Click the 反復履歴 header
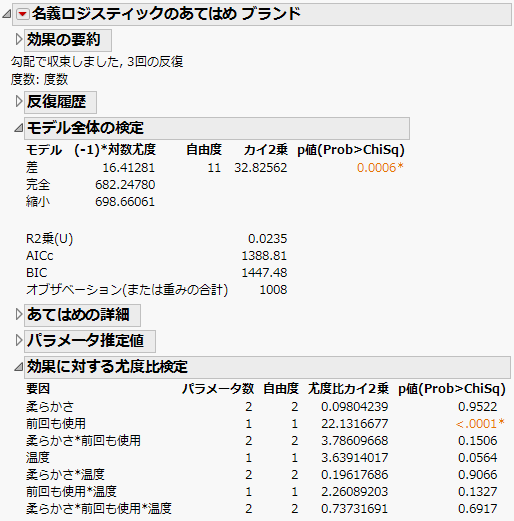 click(x=60, y=102)
